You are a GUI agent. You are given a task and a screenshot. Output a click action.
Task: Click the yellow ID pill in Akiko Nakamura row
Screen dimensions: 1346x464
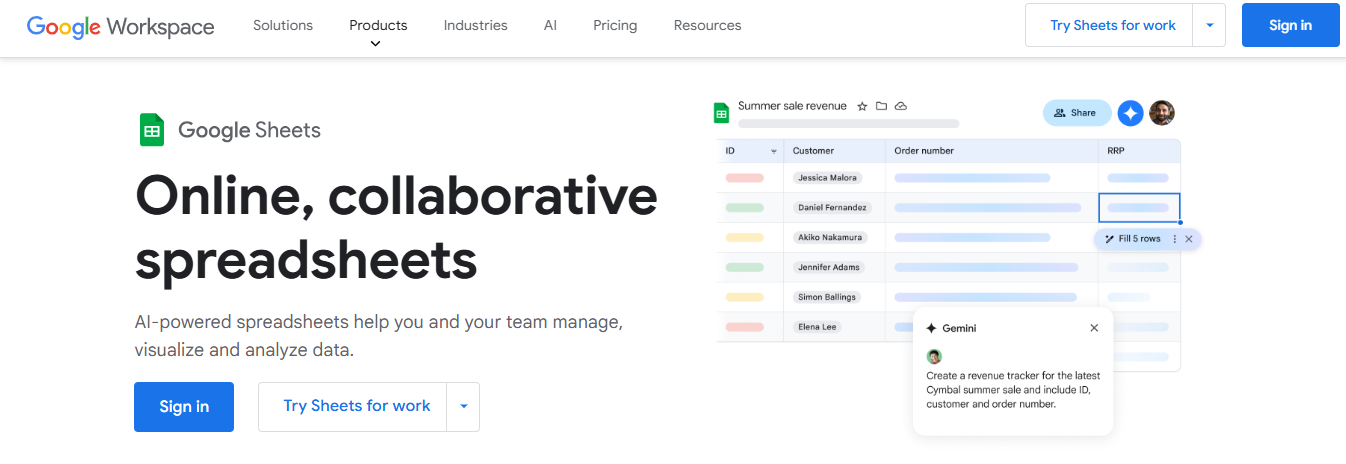click(744, 238)
